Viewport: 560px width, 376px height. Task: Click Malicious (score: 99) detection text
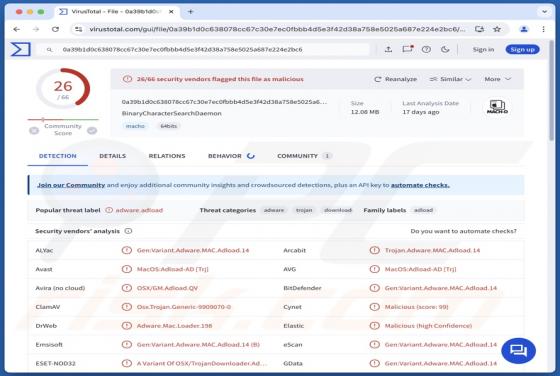pos(416,307)
